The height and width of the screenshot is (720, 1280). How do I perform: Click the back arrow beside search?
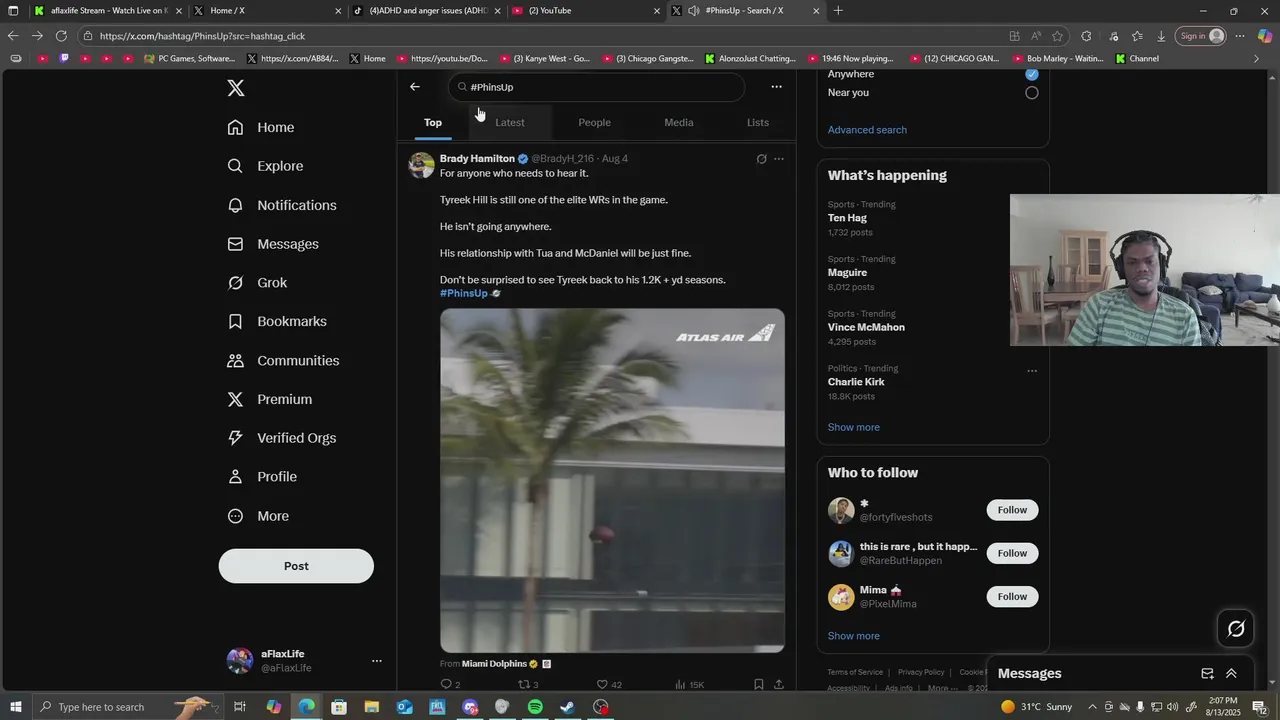click(x=415, y=87)
